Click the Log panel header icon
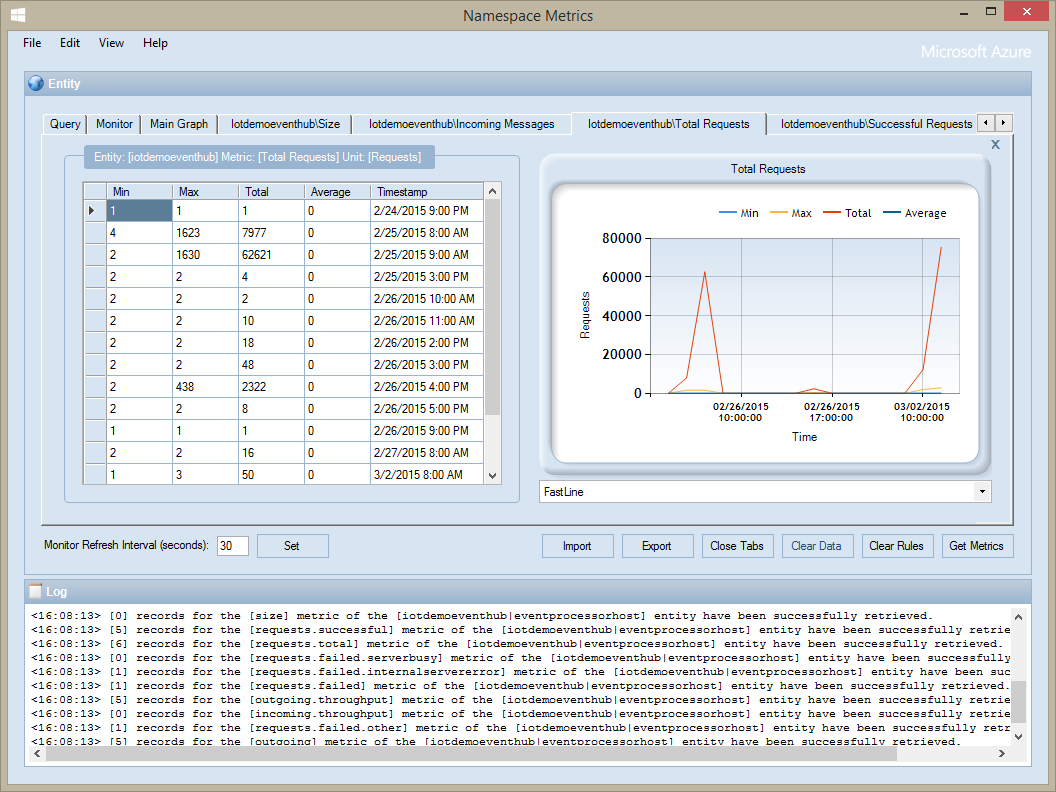1056x792 pixels. click(x=36, y=591)
